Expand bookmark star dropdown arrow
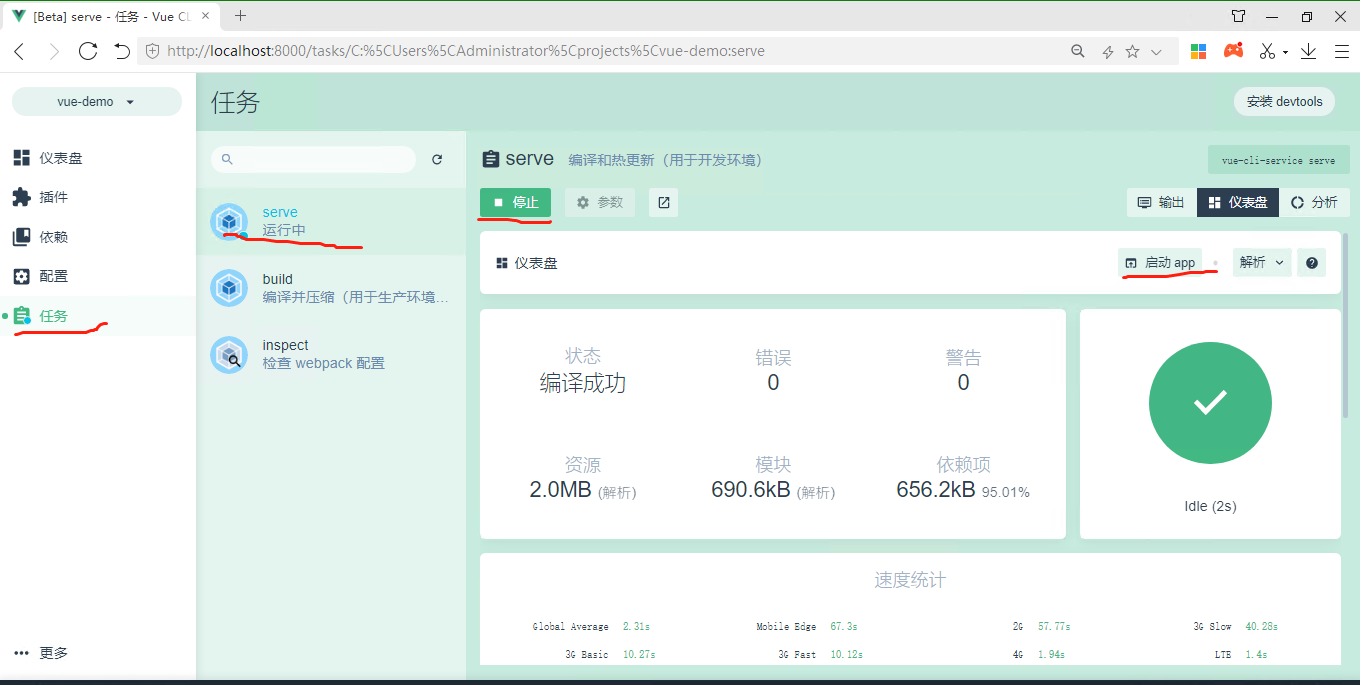The width and height of the screenshot is (1360, 685). (1156, 52)
